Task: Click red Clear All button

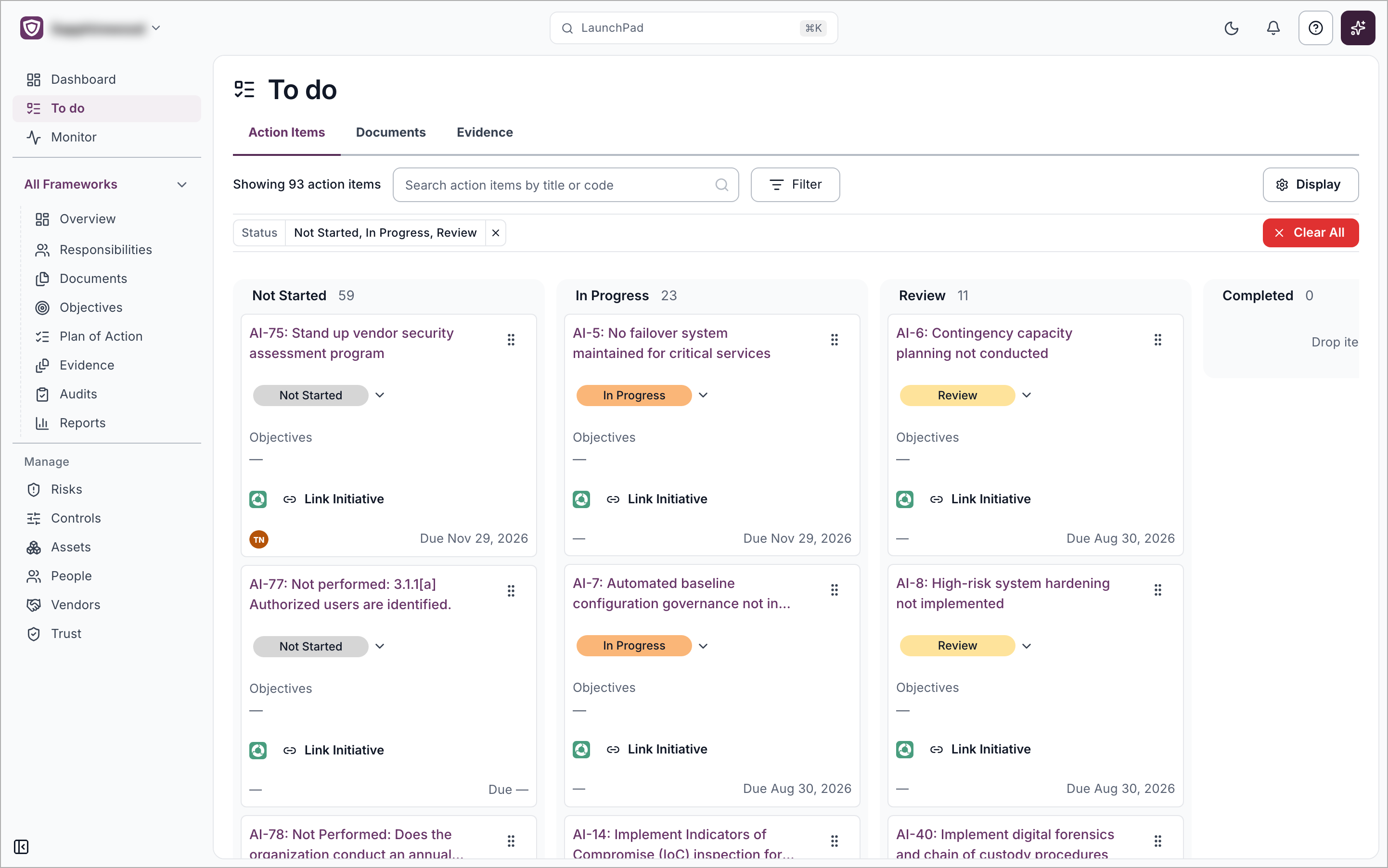Action: click(1310, 232)
